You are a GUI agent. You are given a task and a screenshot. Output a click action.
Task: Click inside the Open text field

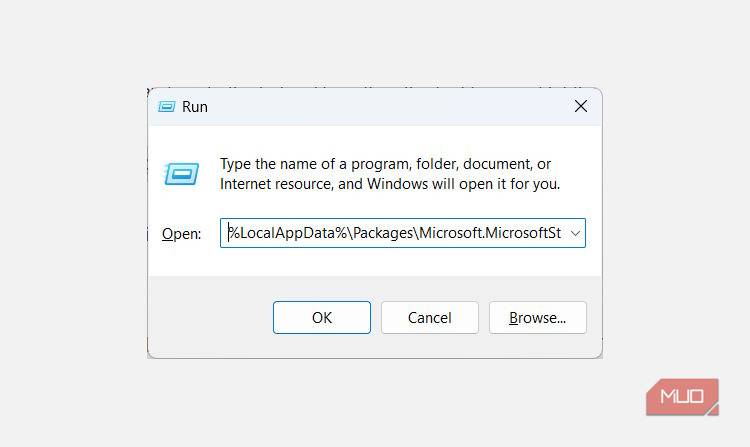400,233
